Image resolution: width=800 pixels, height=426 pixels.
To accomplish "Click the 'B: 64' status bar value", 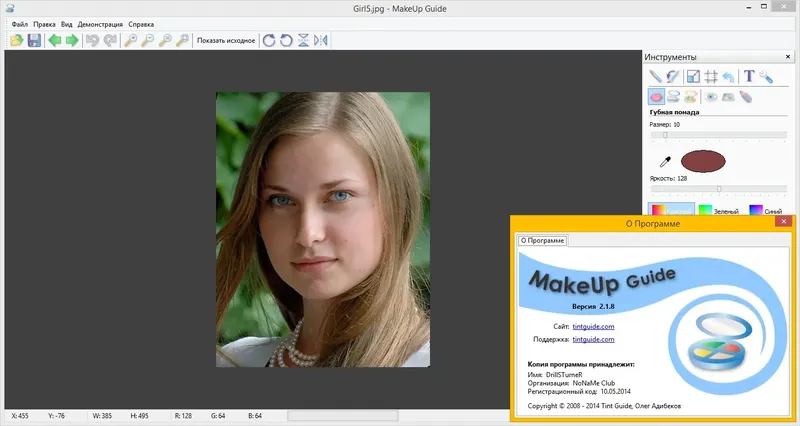I will pyautogui.click(x=255, y=416).
